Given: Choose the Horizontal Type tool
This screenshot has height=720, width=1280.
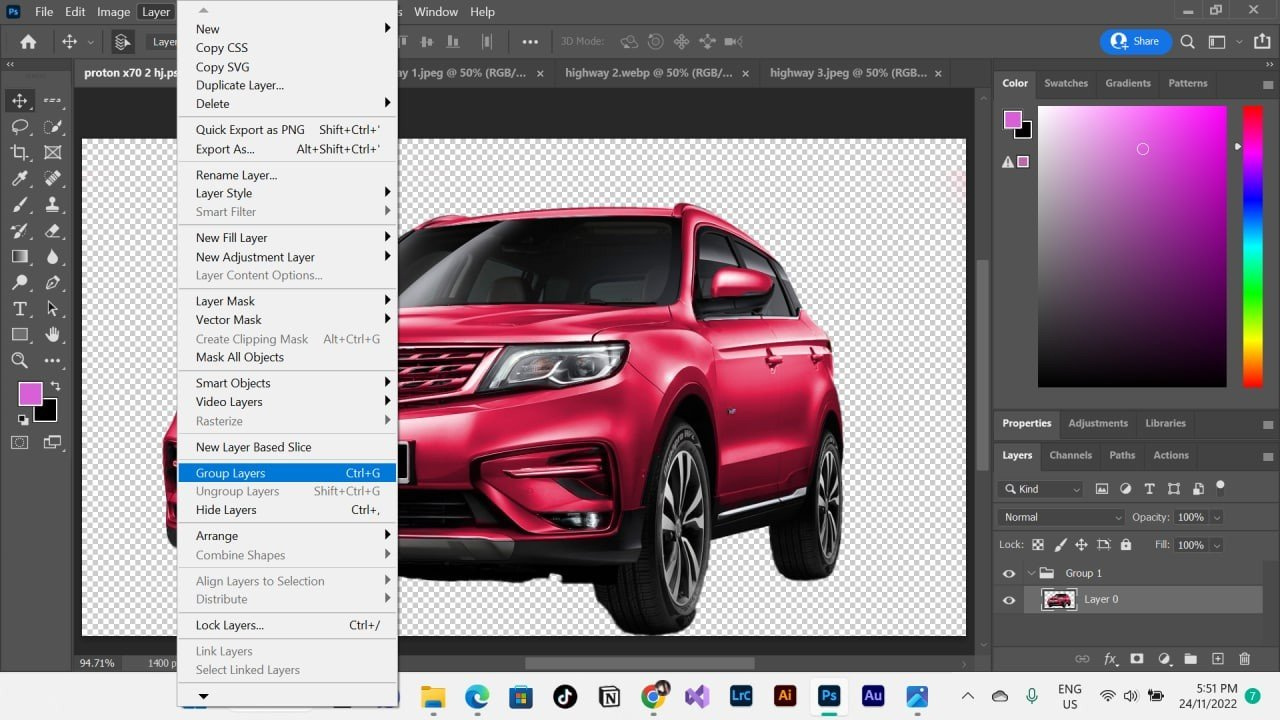Looking at the screenshot, I should [x=19, y=309].
